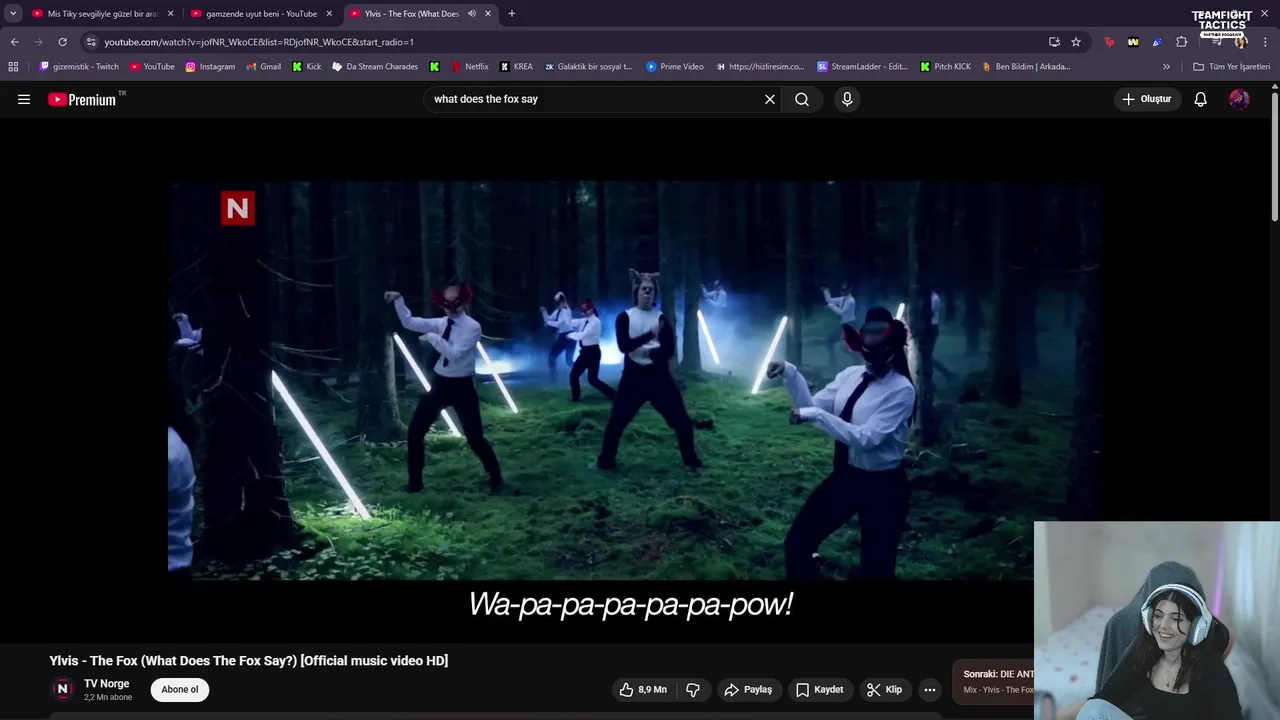Run search with the magnifier button

click(802, 99)
